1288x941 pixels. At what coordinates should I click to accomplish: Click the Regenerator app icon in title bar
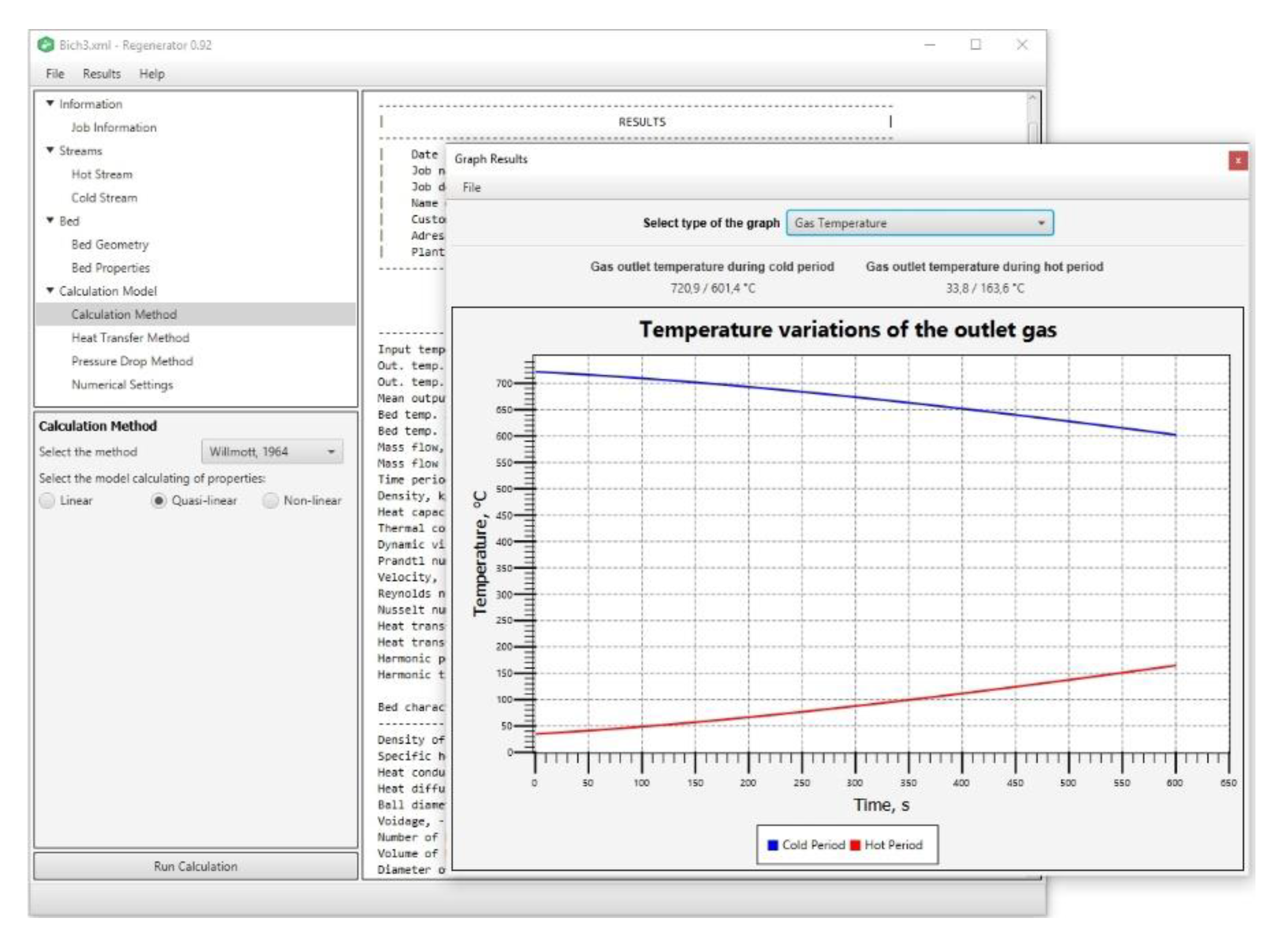(45, 45)
